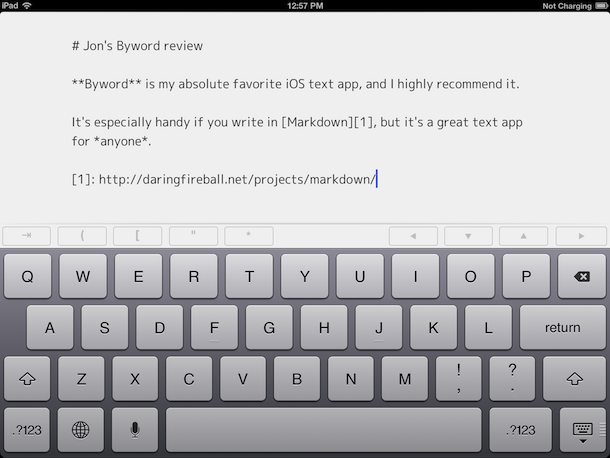Viewport: 610px width, 458px height.
Task: Move the cursor up with the arrow key
Action: pos(524,236)
